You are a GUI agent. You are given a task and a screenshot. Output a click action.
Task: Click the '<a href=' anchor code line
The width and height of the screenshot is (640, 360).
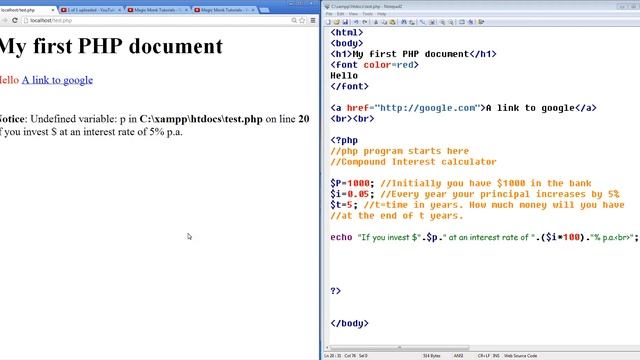[463, 108]
